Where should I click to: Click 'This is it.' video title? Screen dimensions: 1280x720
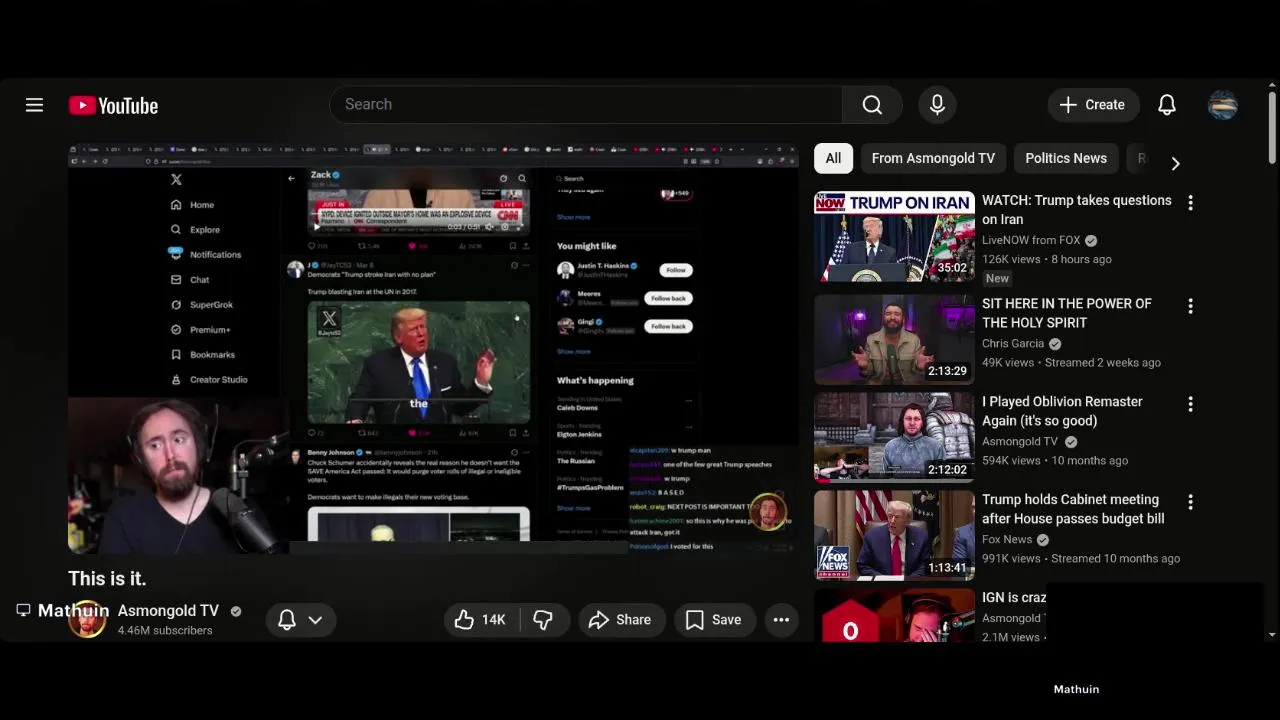[x=107, y=579]
